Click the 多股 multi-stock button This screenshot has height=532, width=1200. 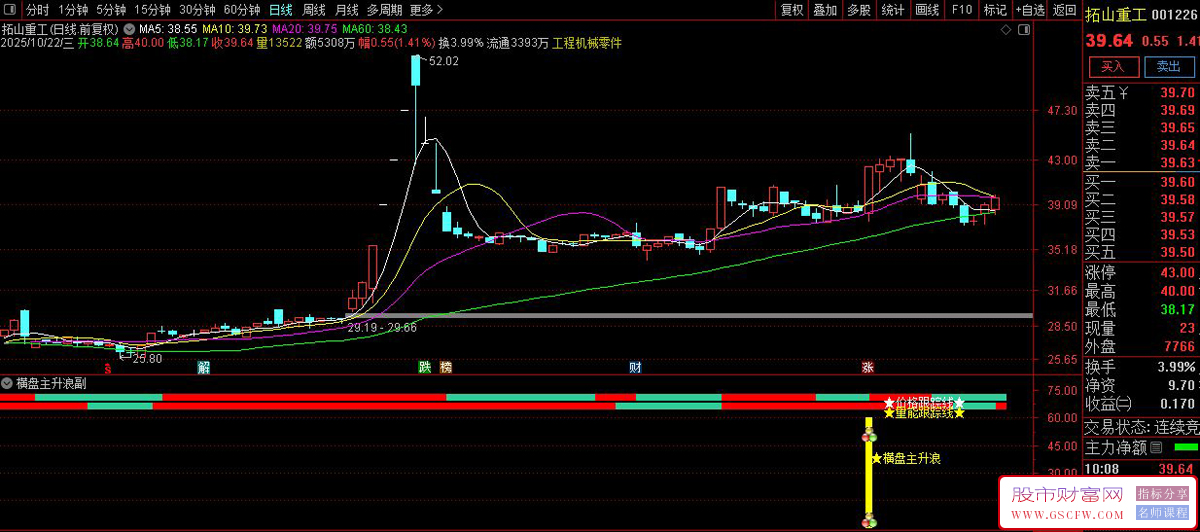pos(859,10)
